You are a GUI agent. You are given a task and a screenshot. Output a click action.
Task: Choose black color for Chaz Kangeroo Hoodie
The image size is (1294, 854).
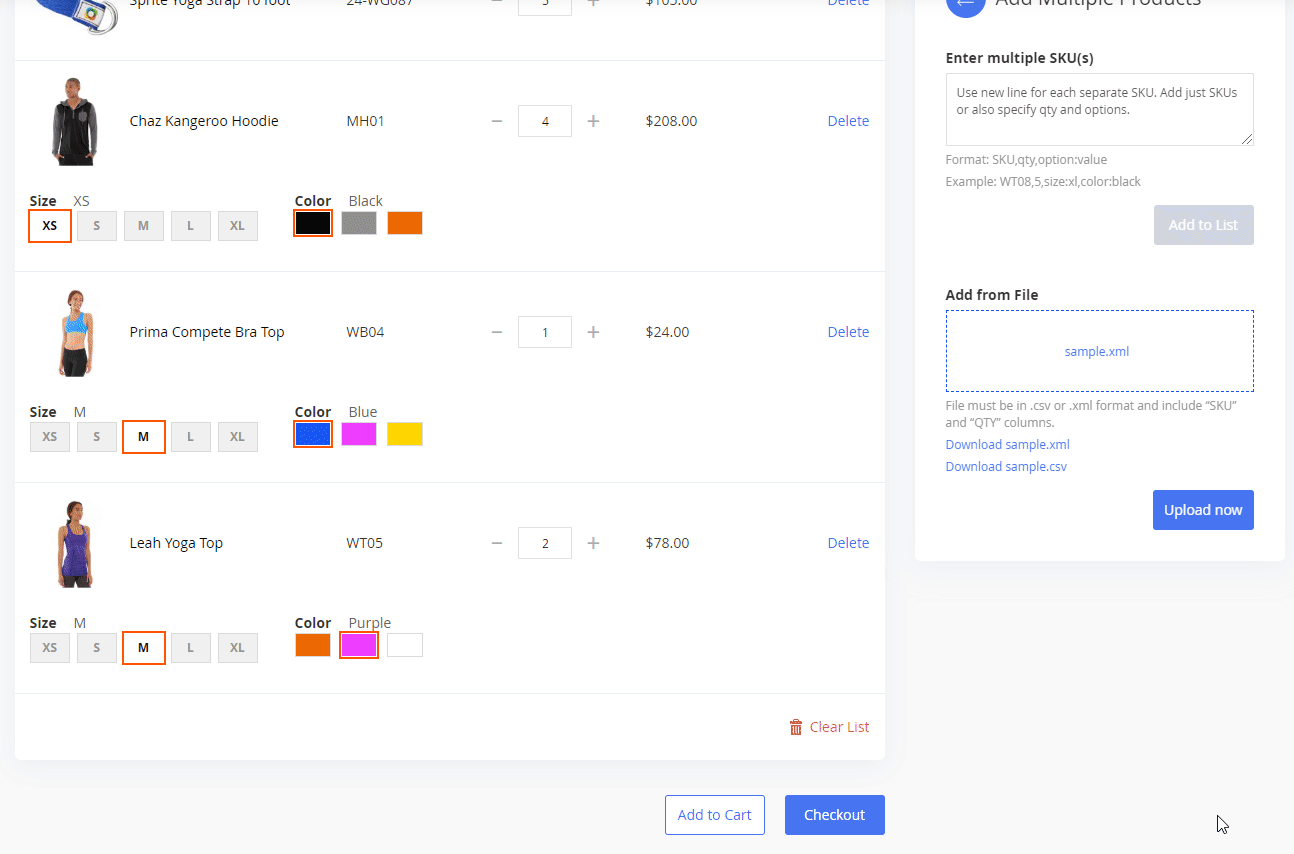click(313, 223)
